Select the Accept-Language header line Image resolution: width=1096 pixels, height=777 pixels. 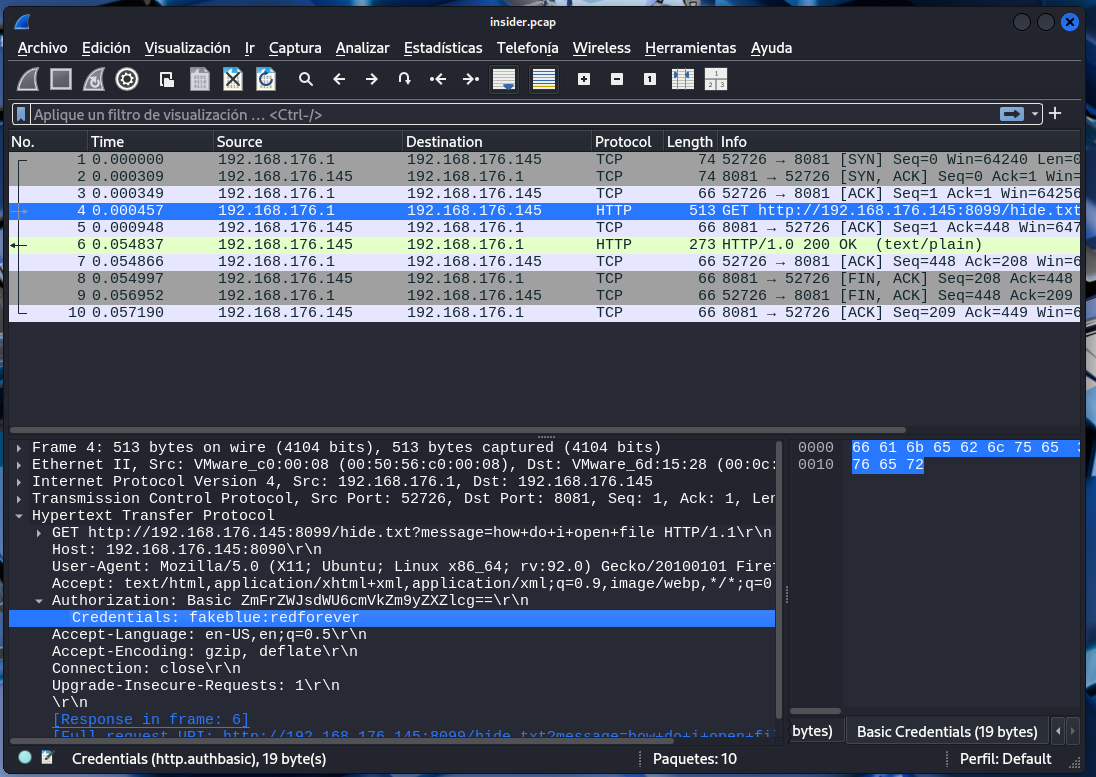pos(209,634)
